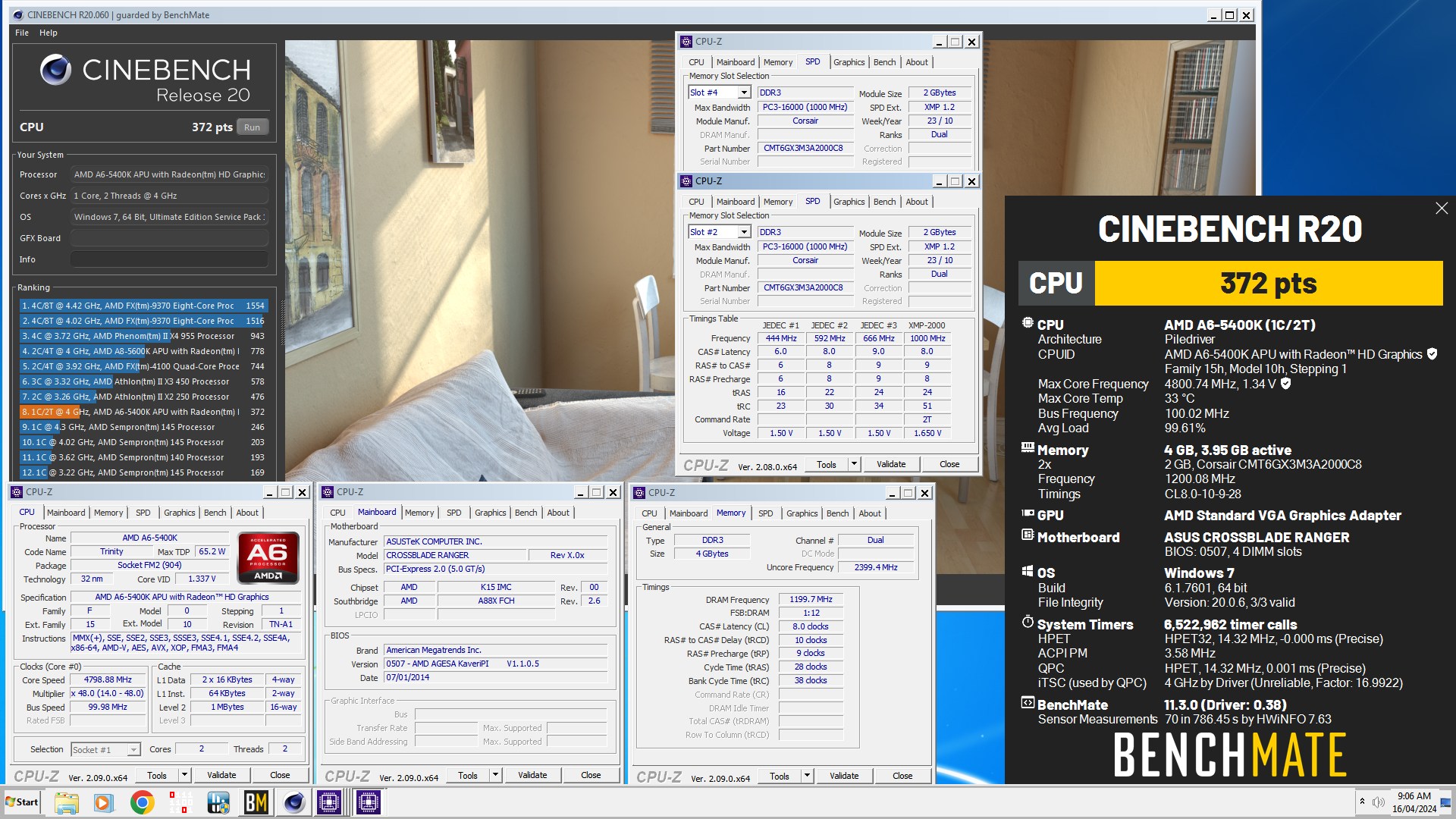
Task: Click Tools button in CPU-tab CPU-Z window
Action: pos(157,775)
